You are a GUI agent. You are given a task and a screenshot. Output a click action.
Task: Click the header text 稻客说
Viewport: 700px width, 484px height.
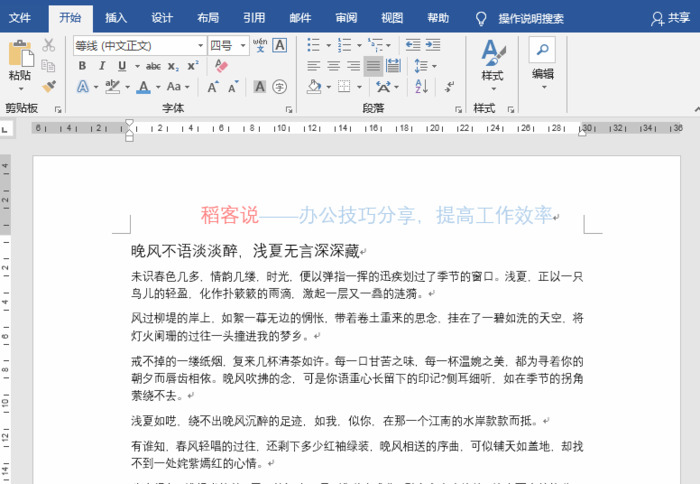coord(229,215)
